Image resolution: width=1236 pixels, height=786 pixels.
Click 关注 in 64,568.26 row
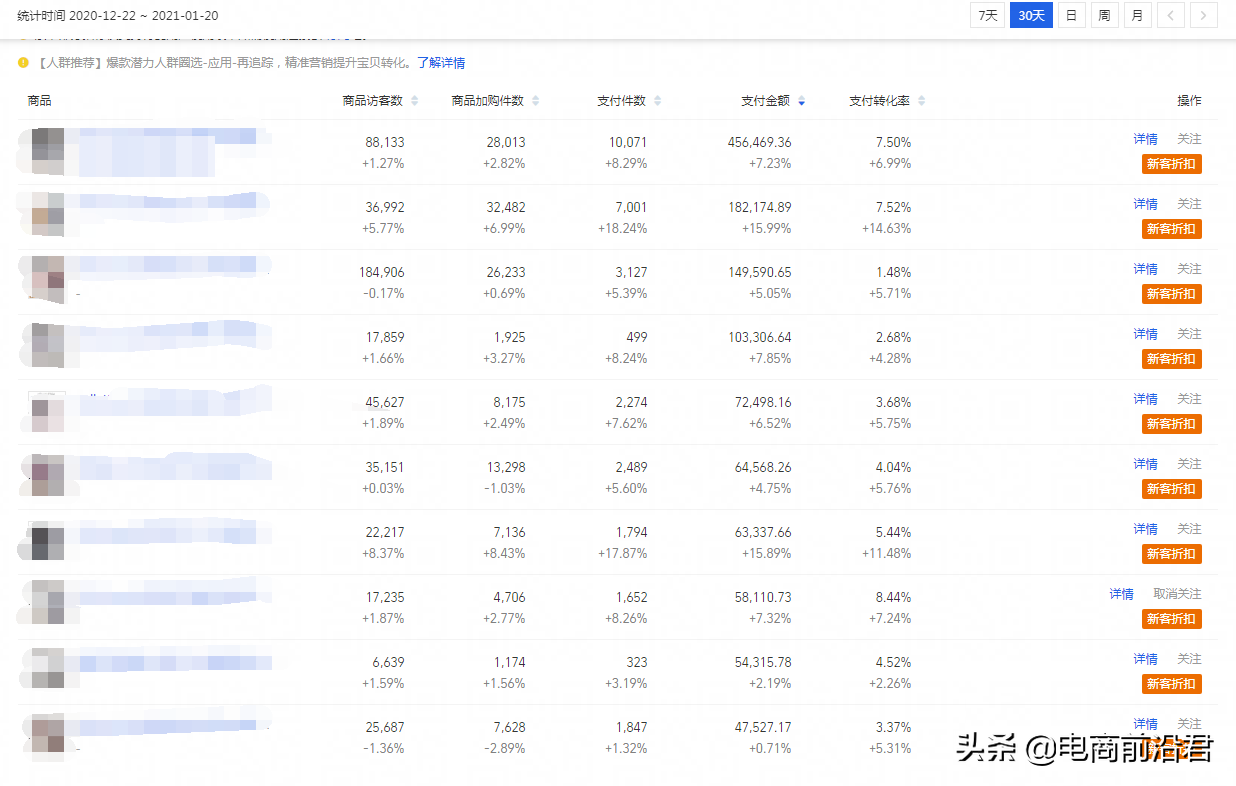[1189, 464]
